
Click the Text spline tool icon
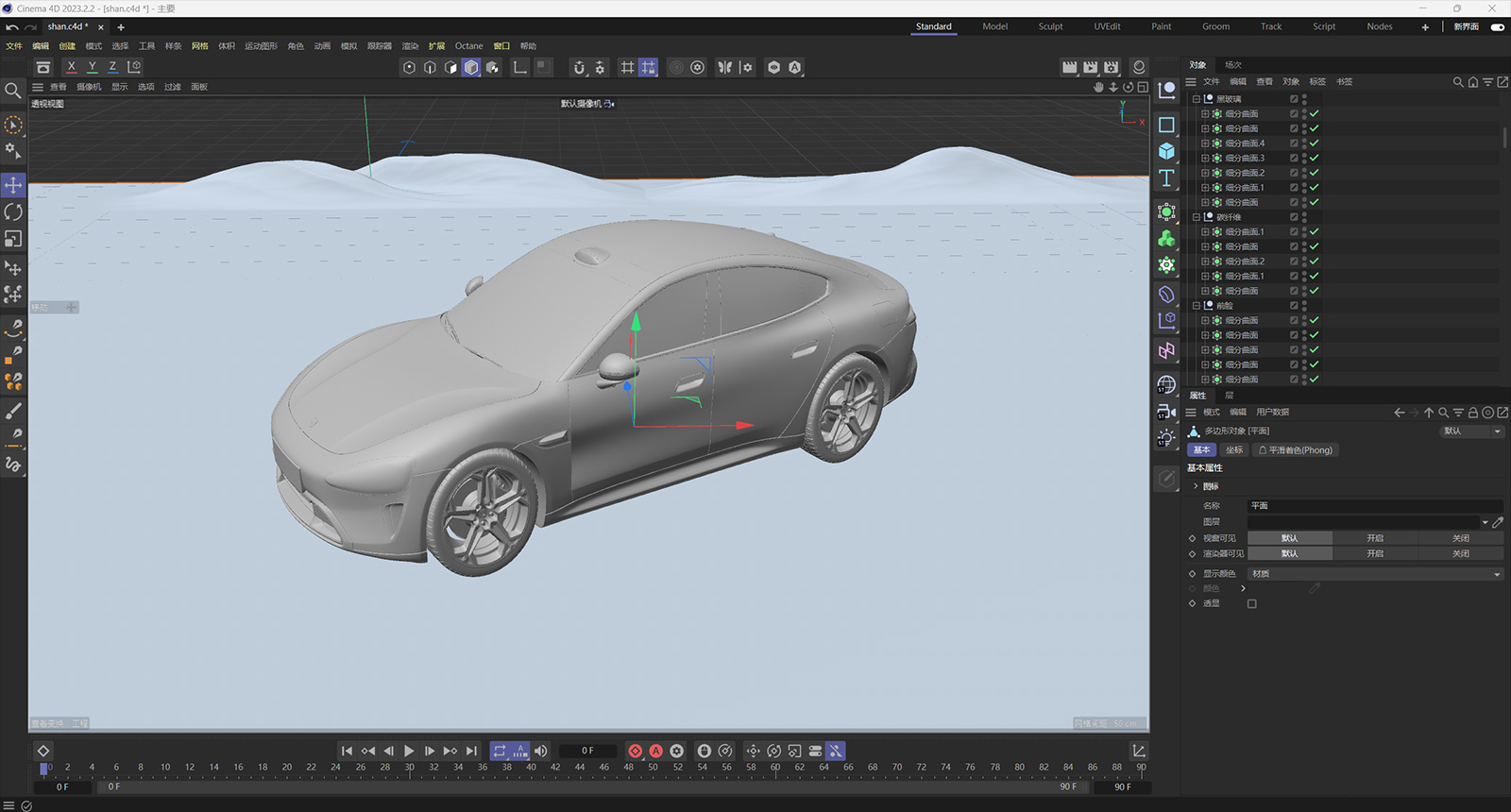1167,178
